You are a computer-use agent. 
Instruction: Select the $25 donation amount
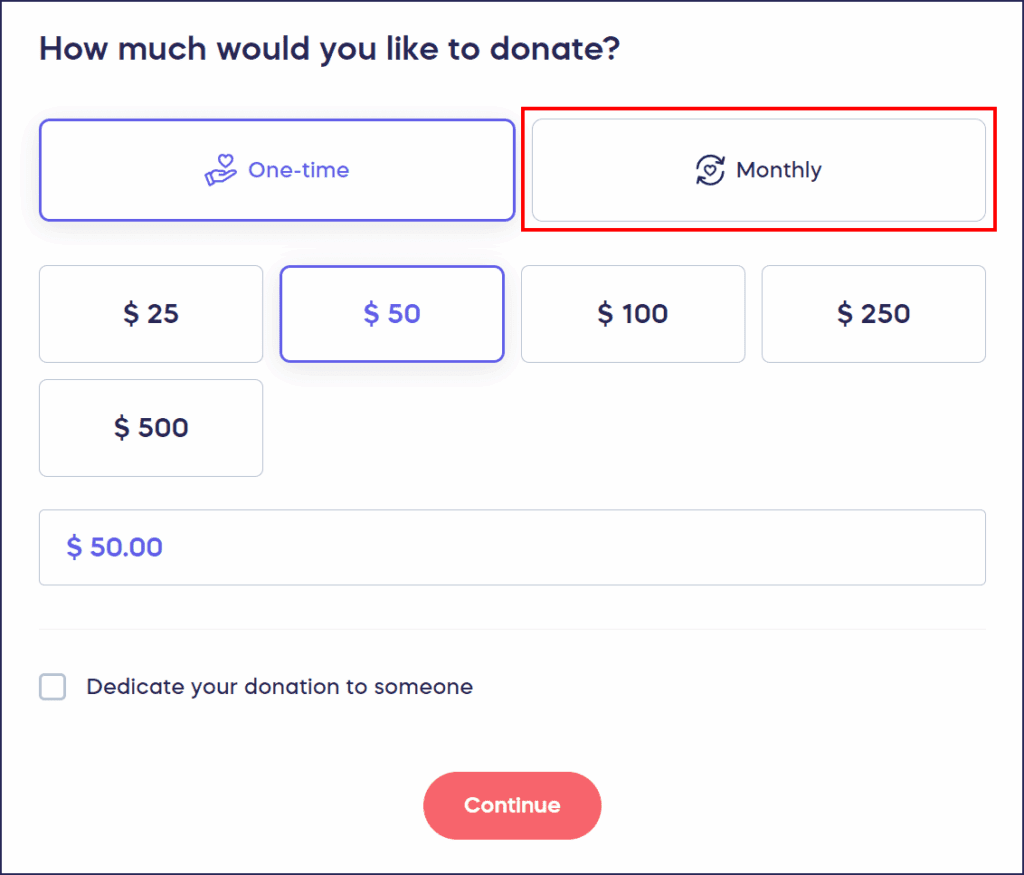150,313
